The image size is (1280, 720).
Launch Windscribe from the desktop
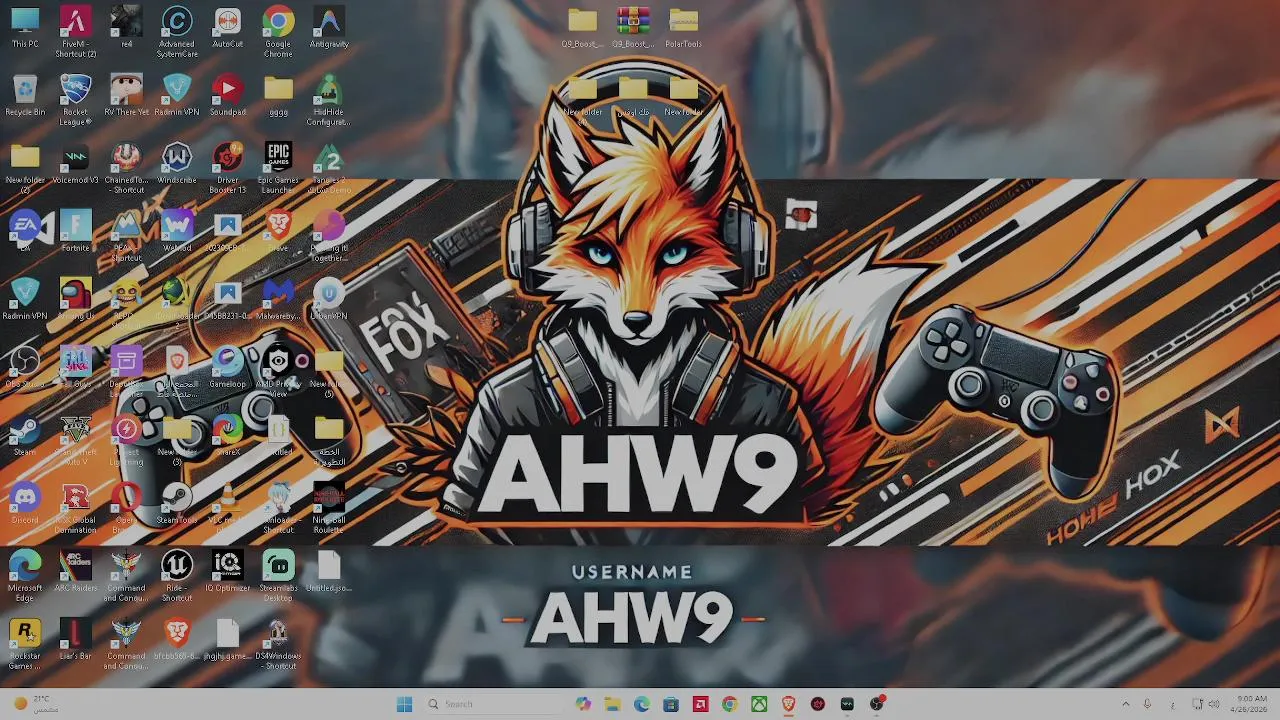coord(177,164)
